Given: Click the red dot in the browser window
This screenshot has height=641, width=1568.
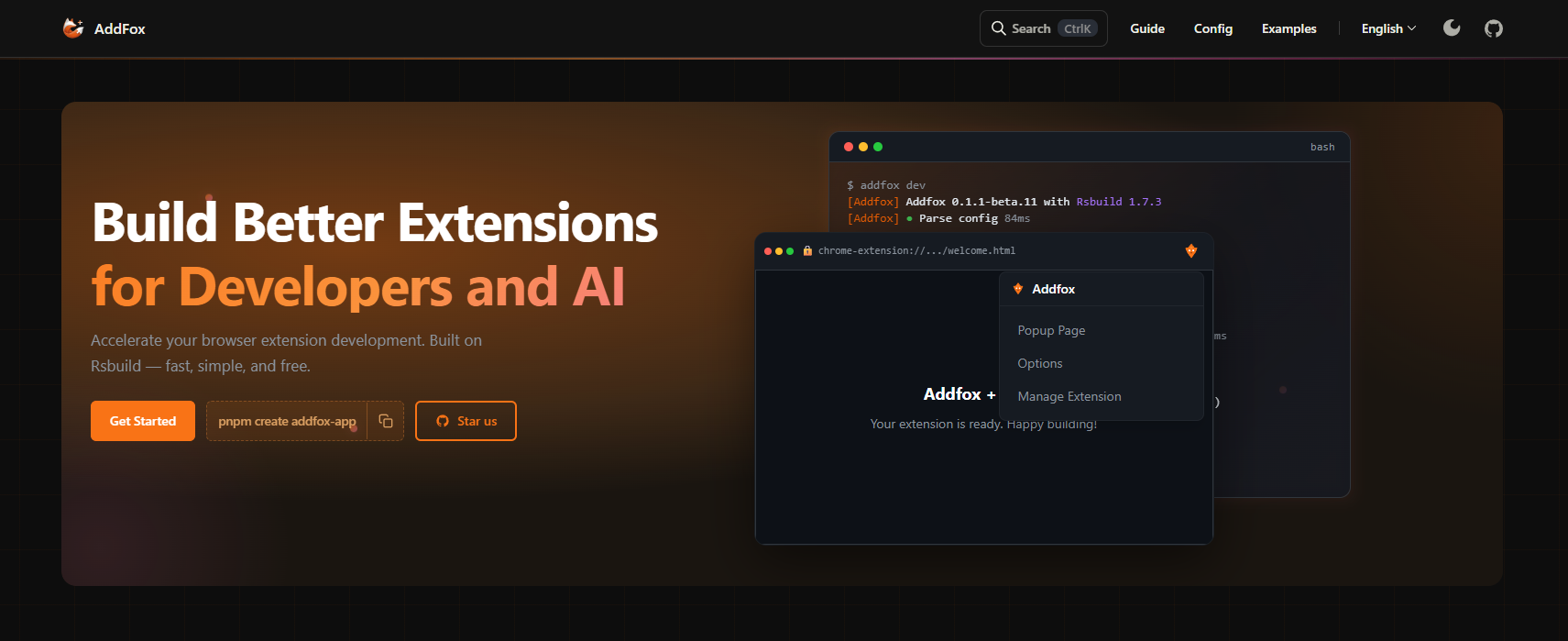Looking at the screenshot, I should pyautogui.click(x=768, y=251).
